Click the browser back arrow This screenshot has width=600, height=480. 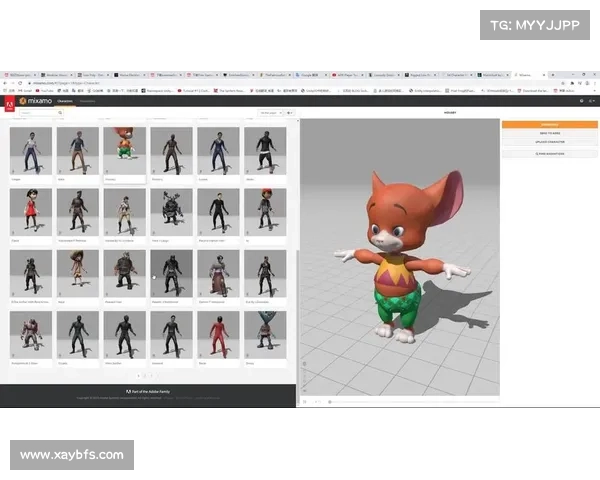click(x=6, y=84)
